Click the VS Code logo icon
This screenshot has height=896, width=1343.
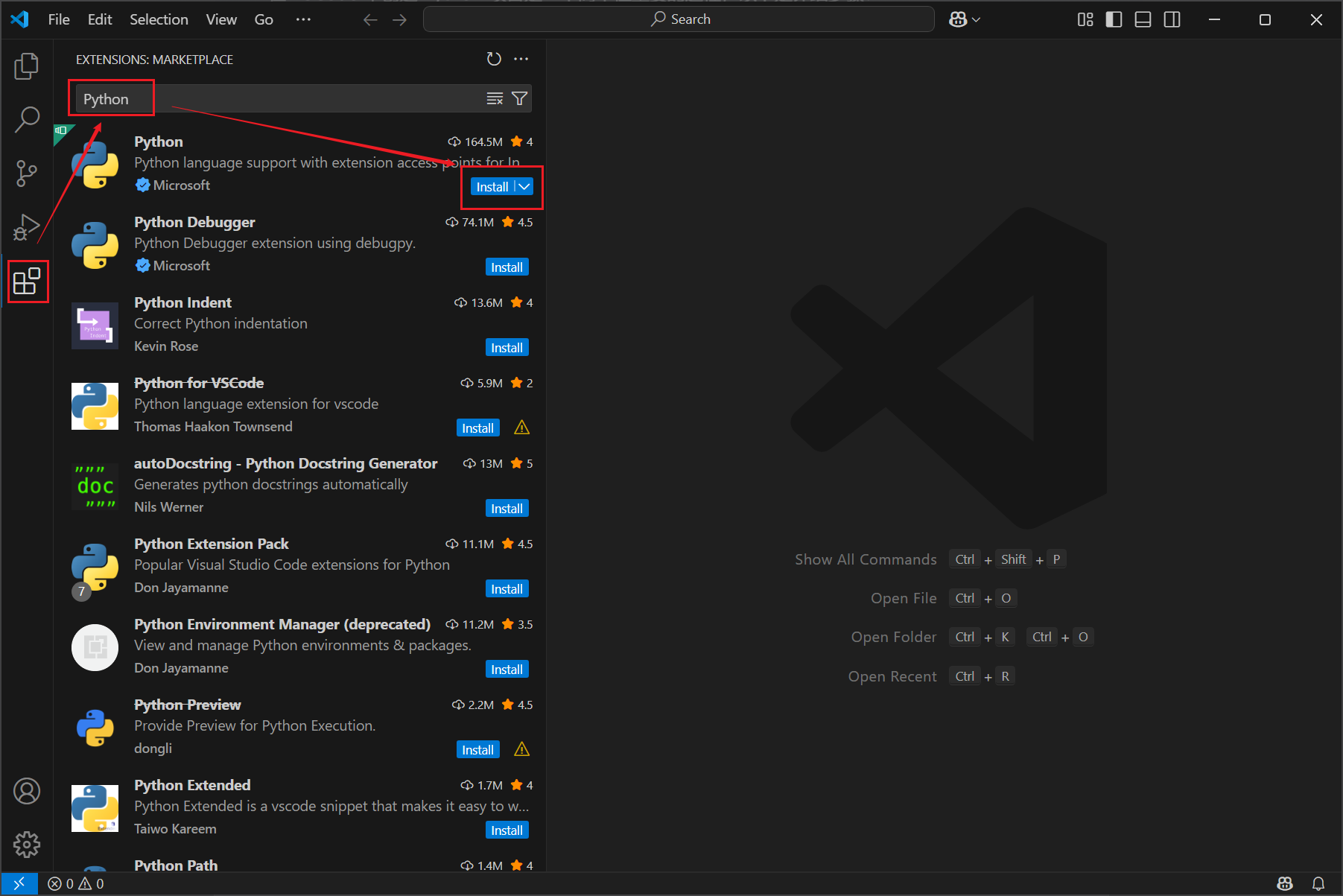(x=20, y=19)
